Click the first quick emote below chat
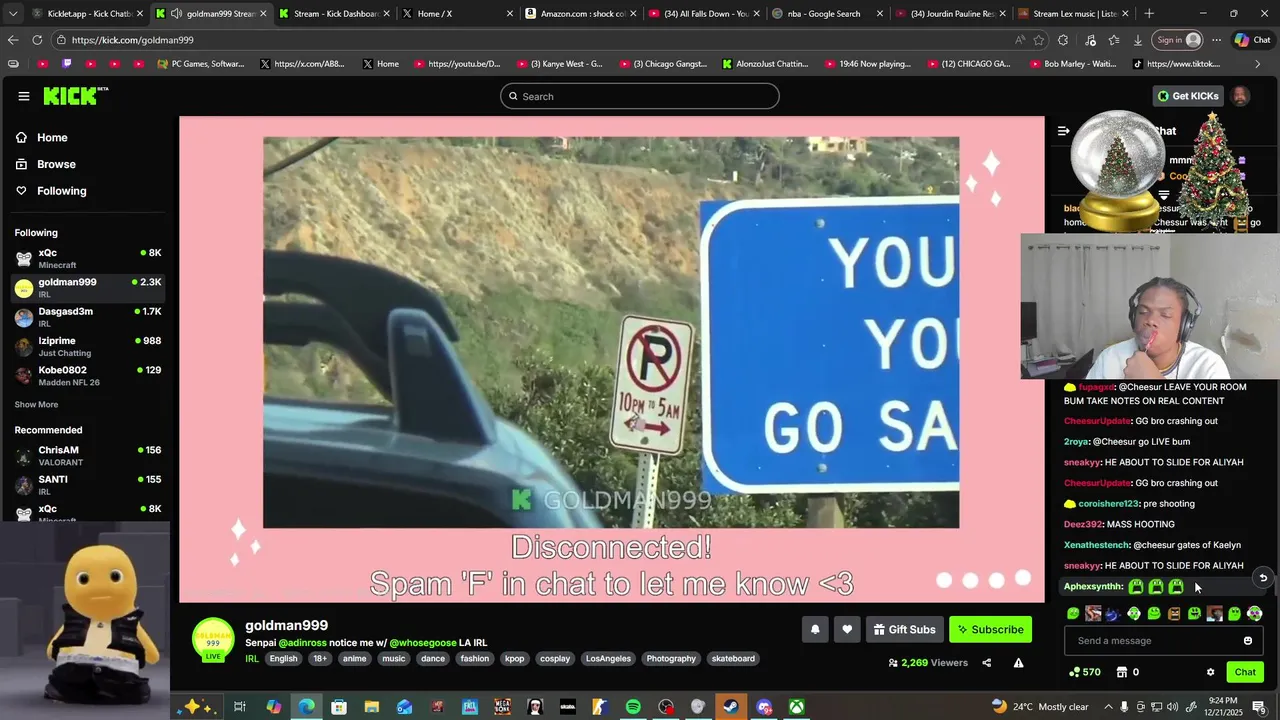Screen dimensions: 1280x720 [1073, 613]
